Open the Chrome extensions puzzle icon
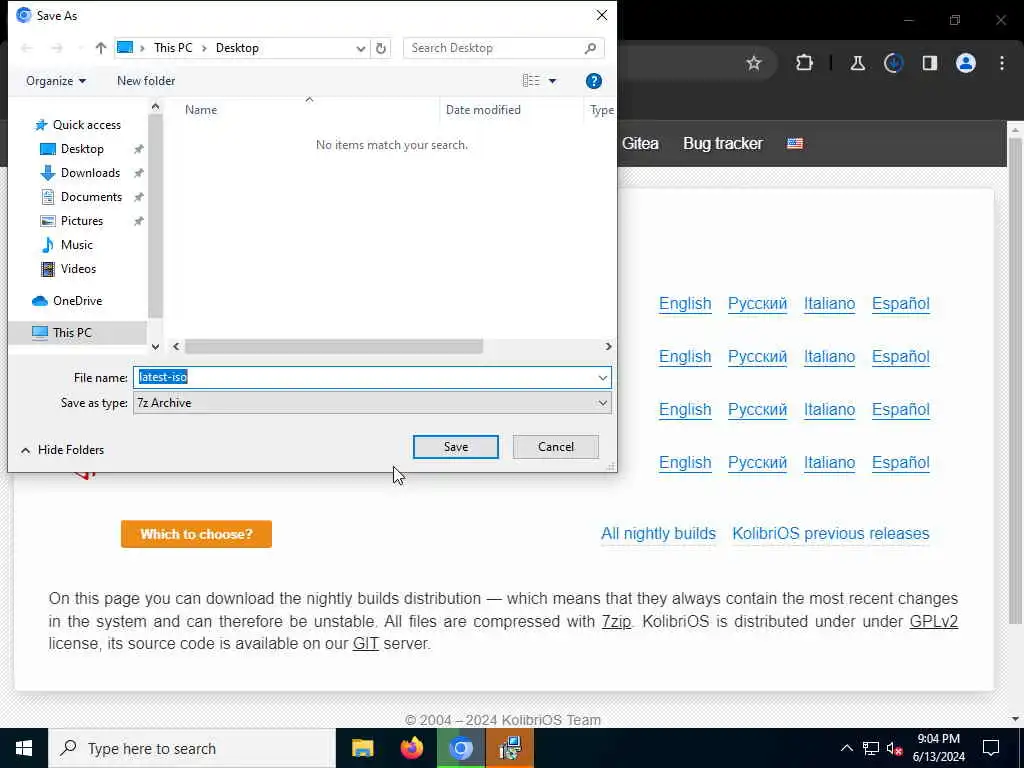The width and height of the screenshot is (1024, 768). [x=805, y=63]
